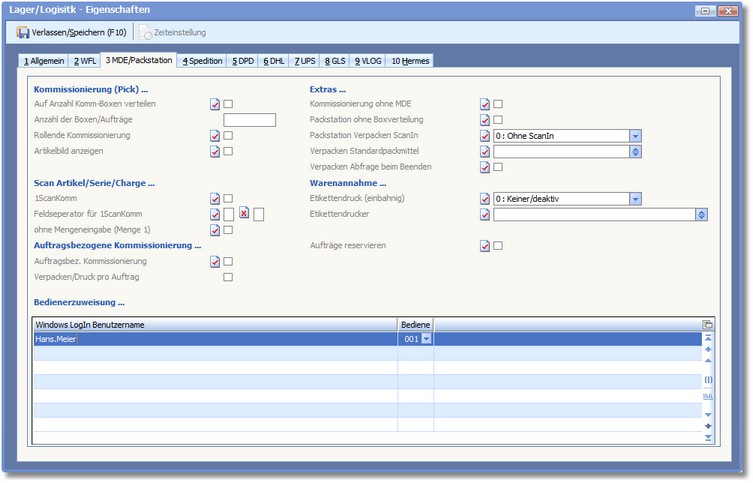Open the Packstation Verpacken ScanIn dropdown
The image size is (753, 483).
coord(635,136)
